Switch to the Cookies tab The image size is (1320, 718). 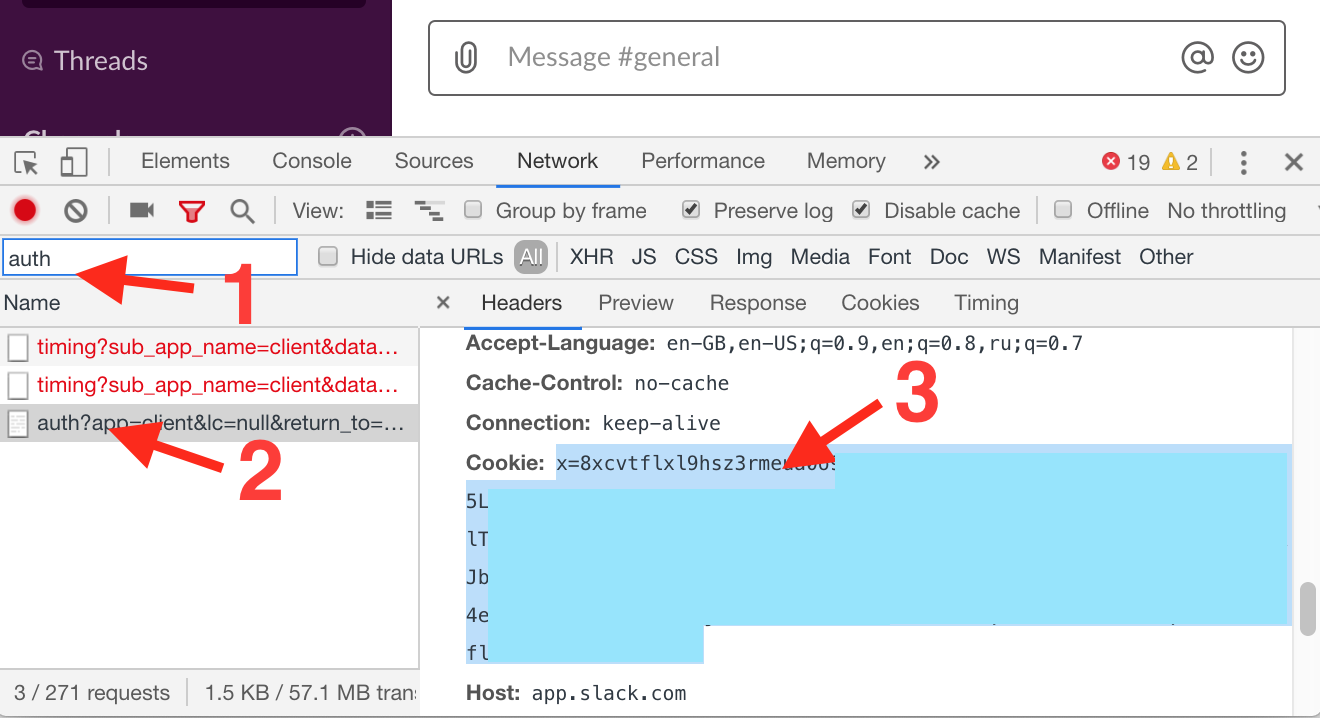coord(880,303)
